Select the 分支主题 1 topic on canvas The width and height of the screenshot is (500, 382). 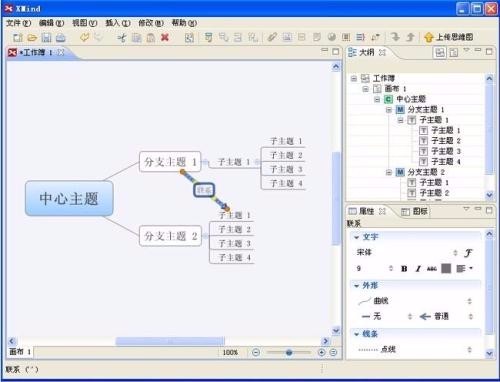click(170, 162)
